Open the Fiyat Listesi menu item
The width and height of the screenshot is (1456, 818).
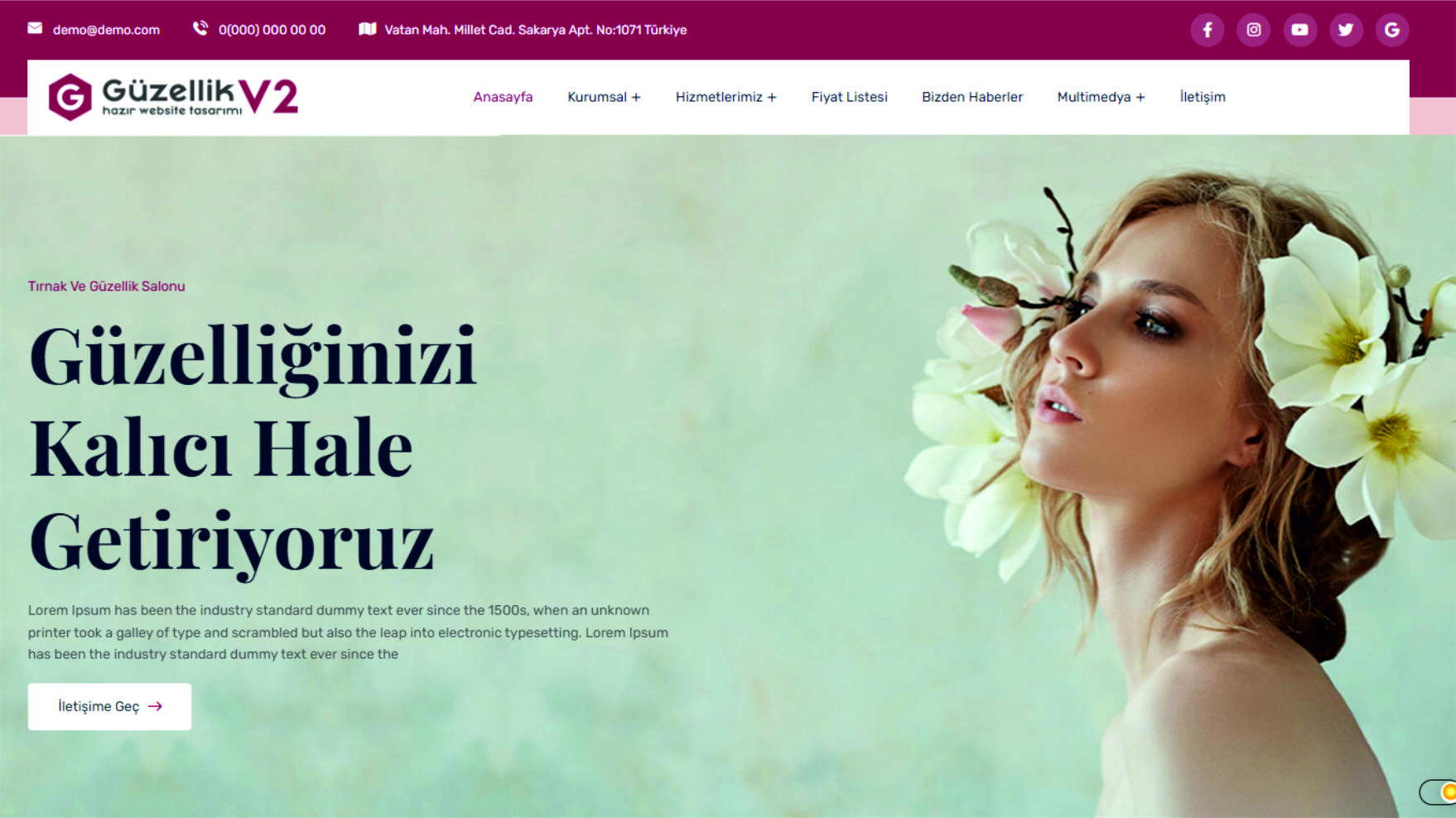849,97
